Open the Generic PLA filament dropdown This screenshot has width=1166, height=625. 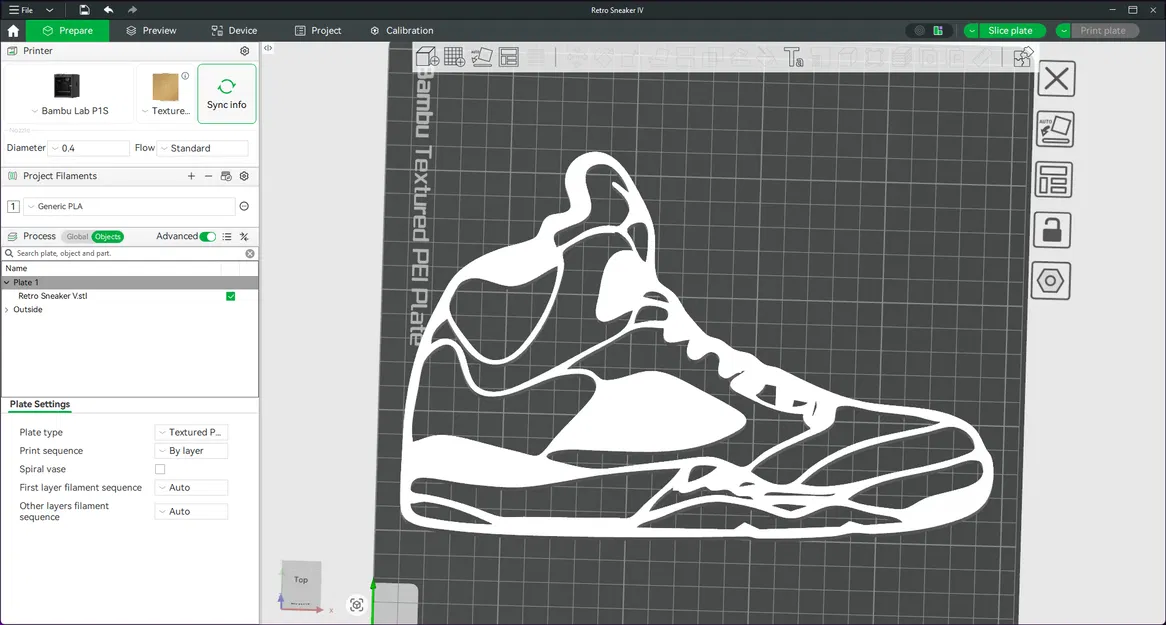(x=128, y=207)
